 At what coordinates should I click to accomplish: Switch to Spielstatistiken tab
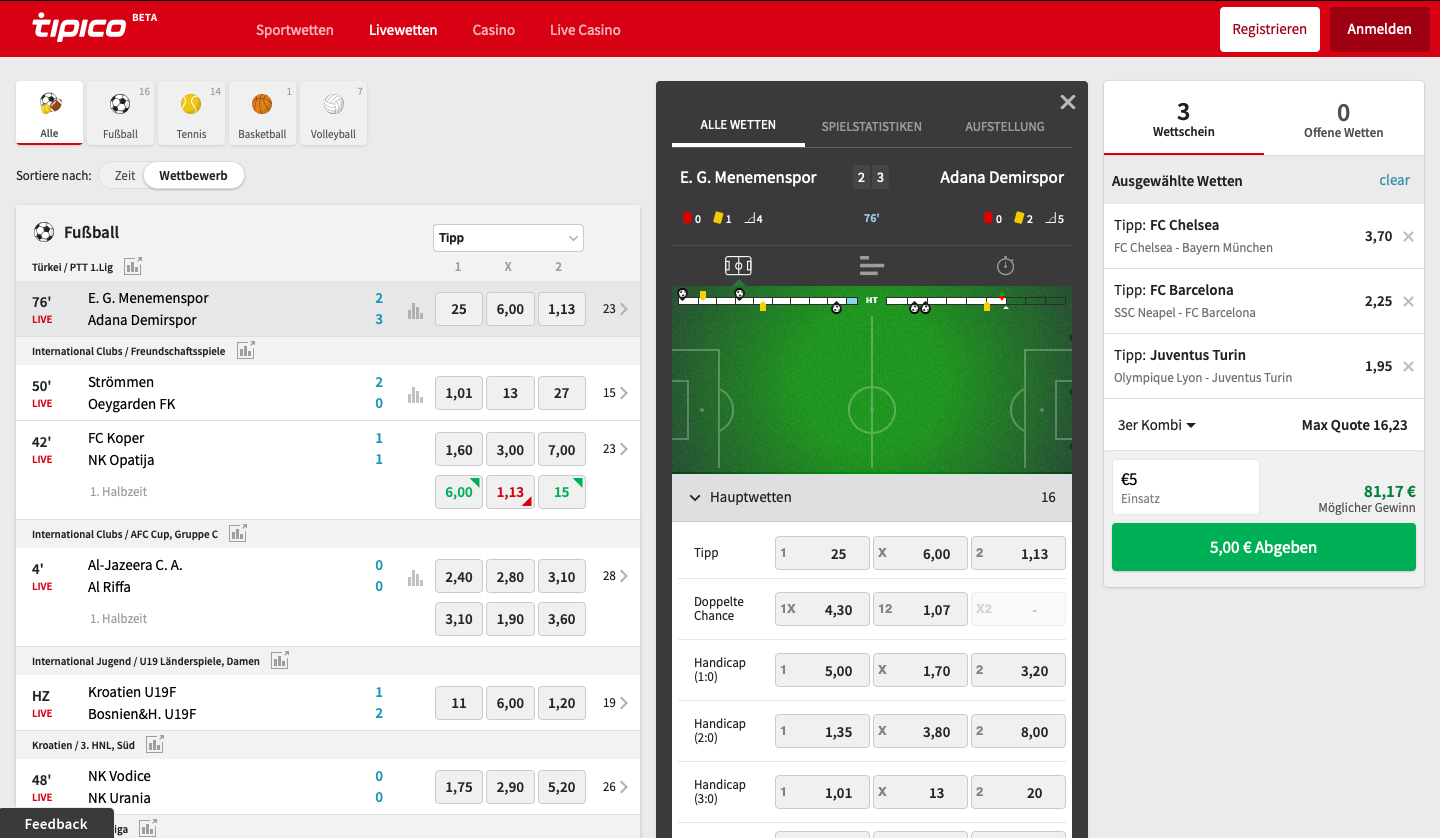[x=872, y=127]
